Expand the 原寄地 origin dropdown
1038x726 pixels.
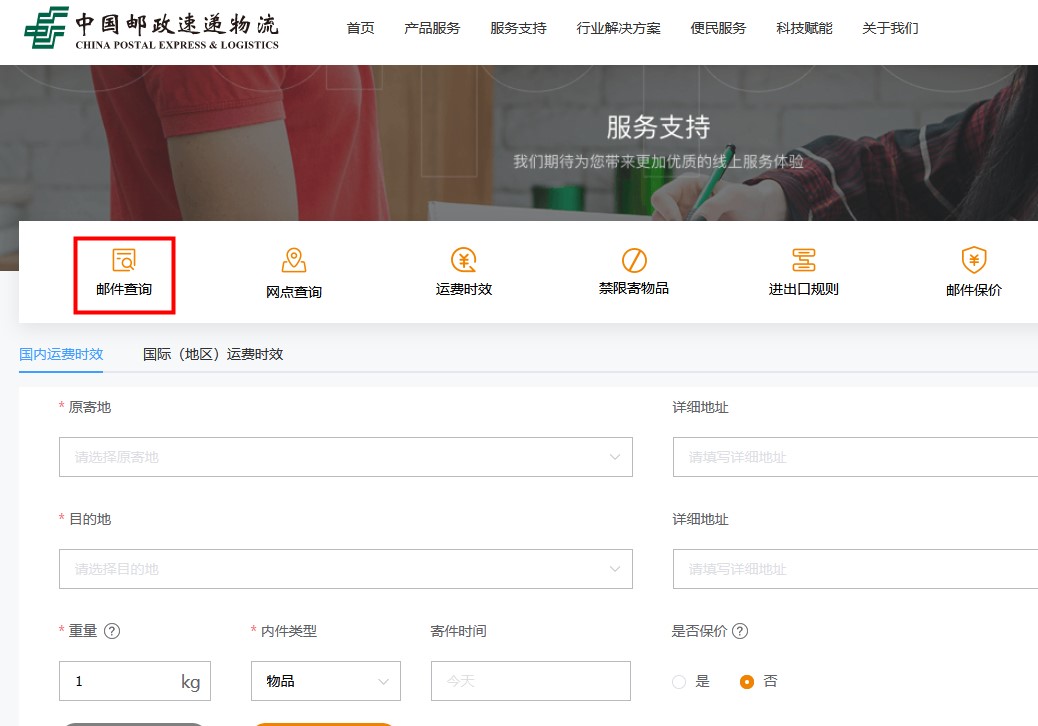point(345,457)
